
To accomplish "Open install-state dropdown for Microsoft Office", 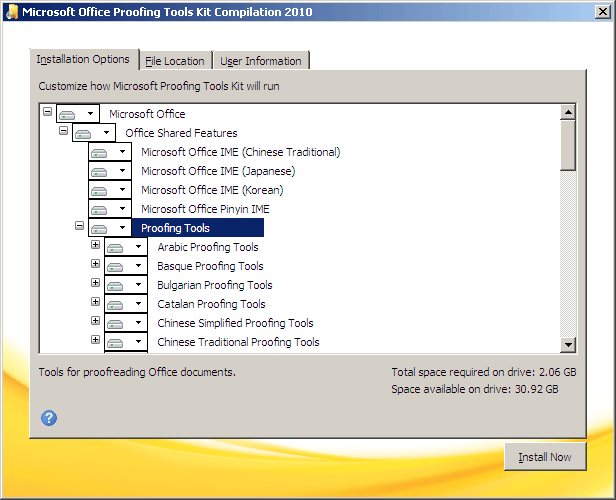I will [x=78, y=114].
